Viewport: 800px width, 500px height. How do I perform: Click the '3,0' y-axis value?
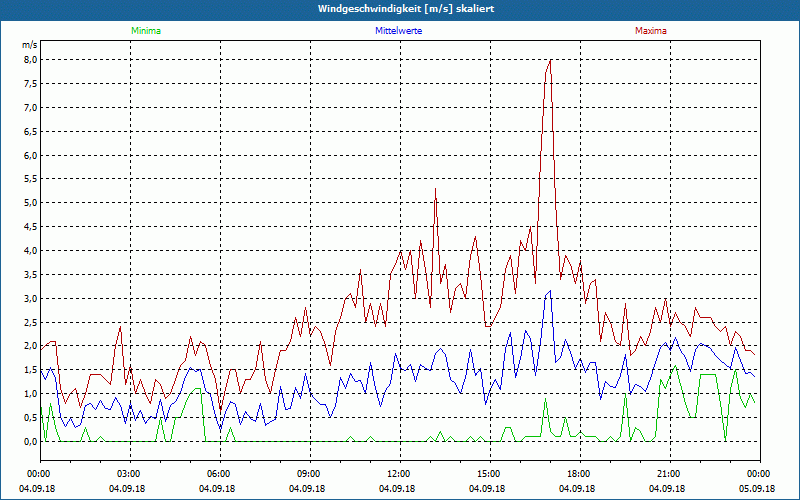click(x=31, y=298)
